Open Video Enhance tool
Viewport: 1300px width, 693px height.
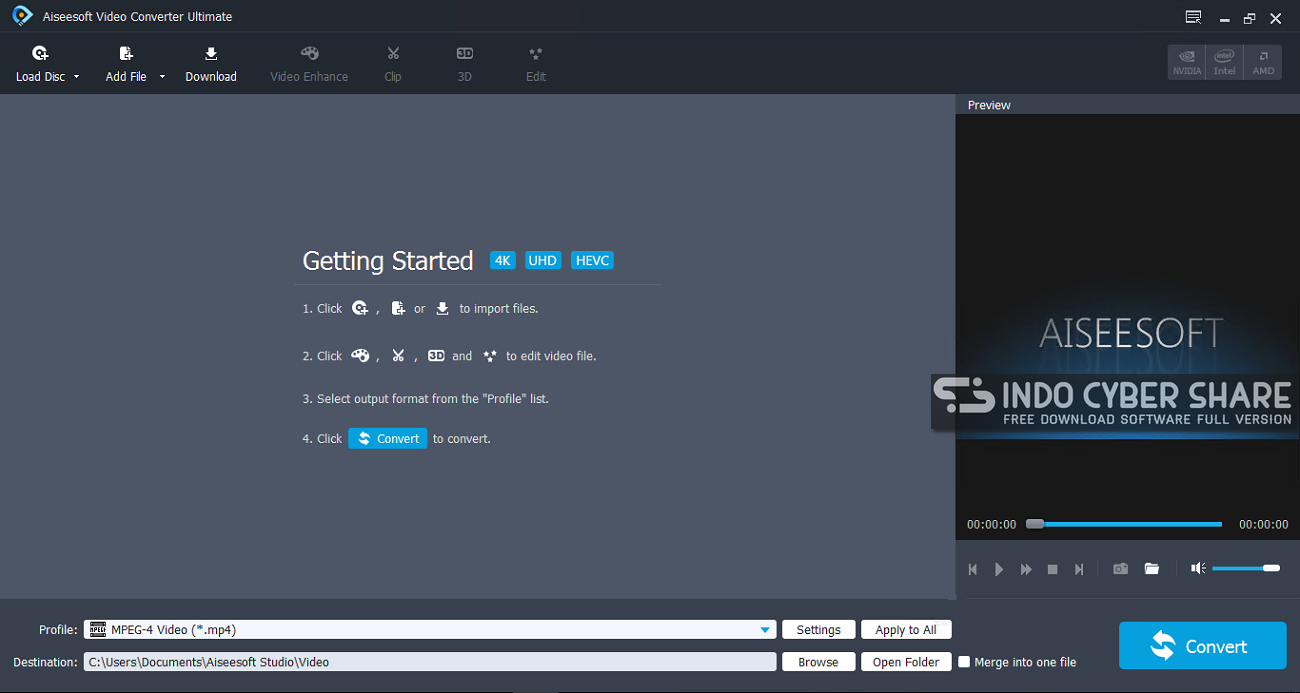[309, 64]
